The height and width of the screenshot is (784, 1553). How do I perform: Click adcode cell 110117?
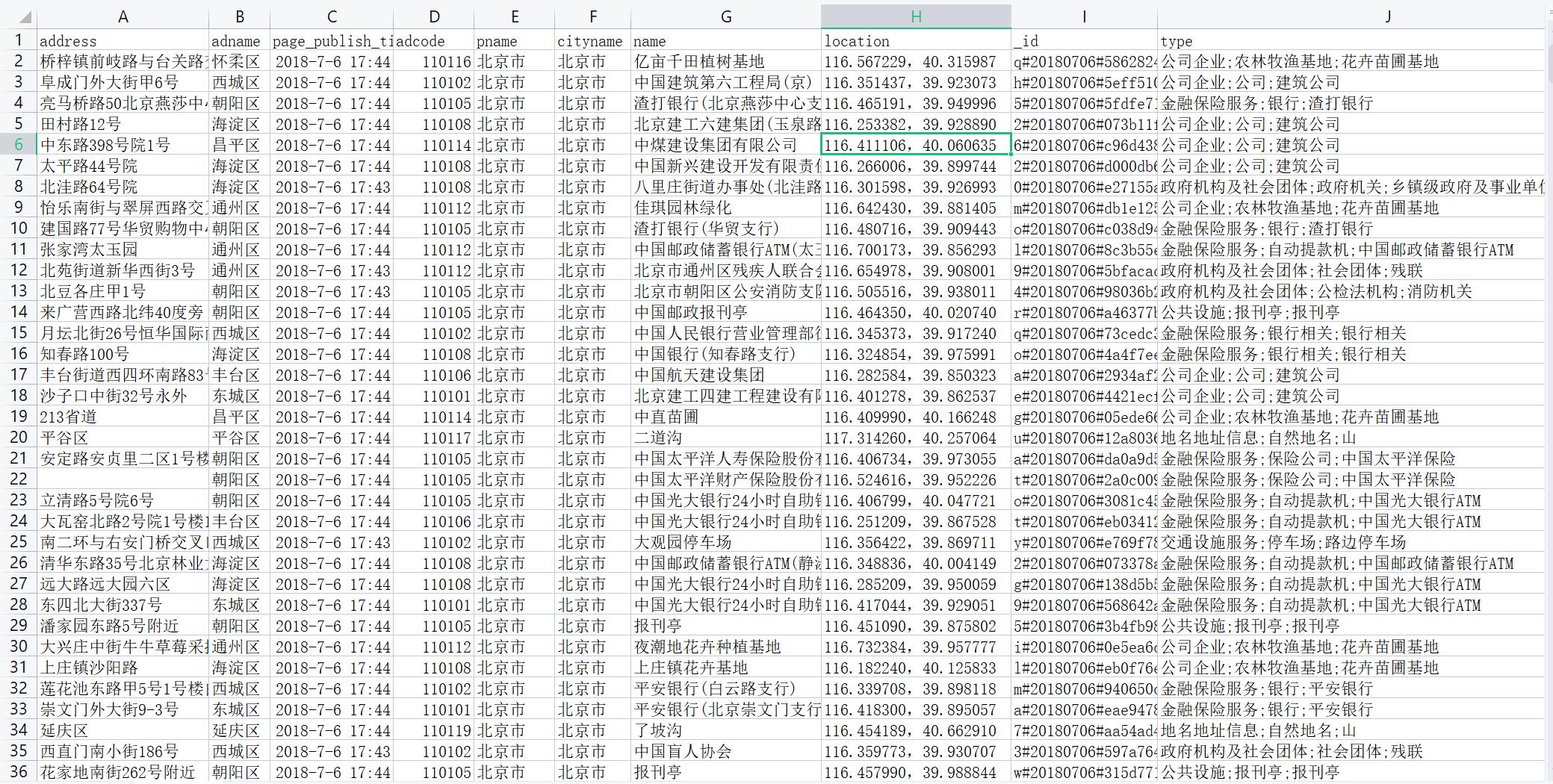433,438
